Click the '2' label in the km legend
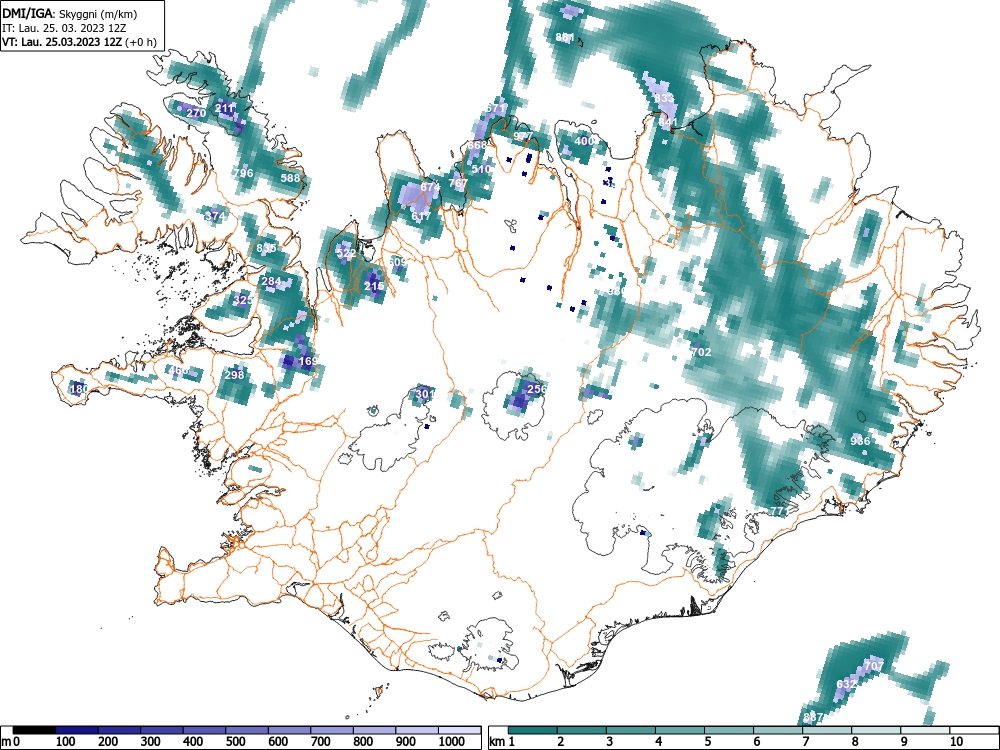Screen dimensions: 1000x750 561,742
